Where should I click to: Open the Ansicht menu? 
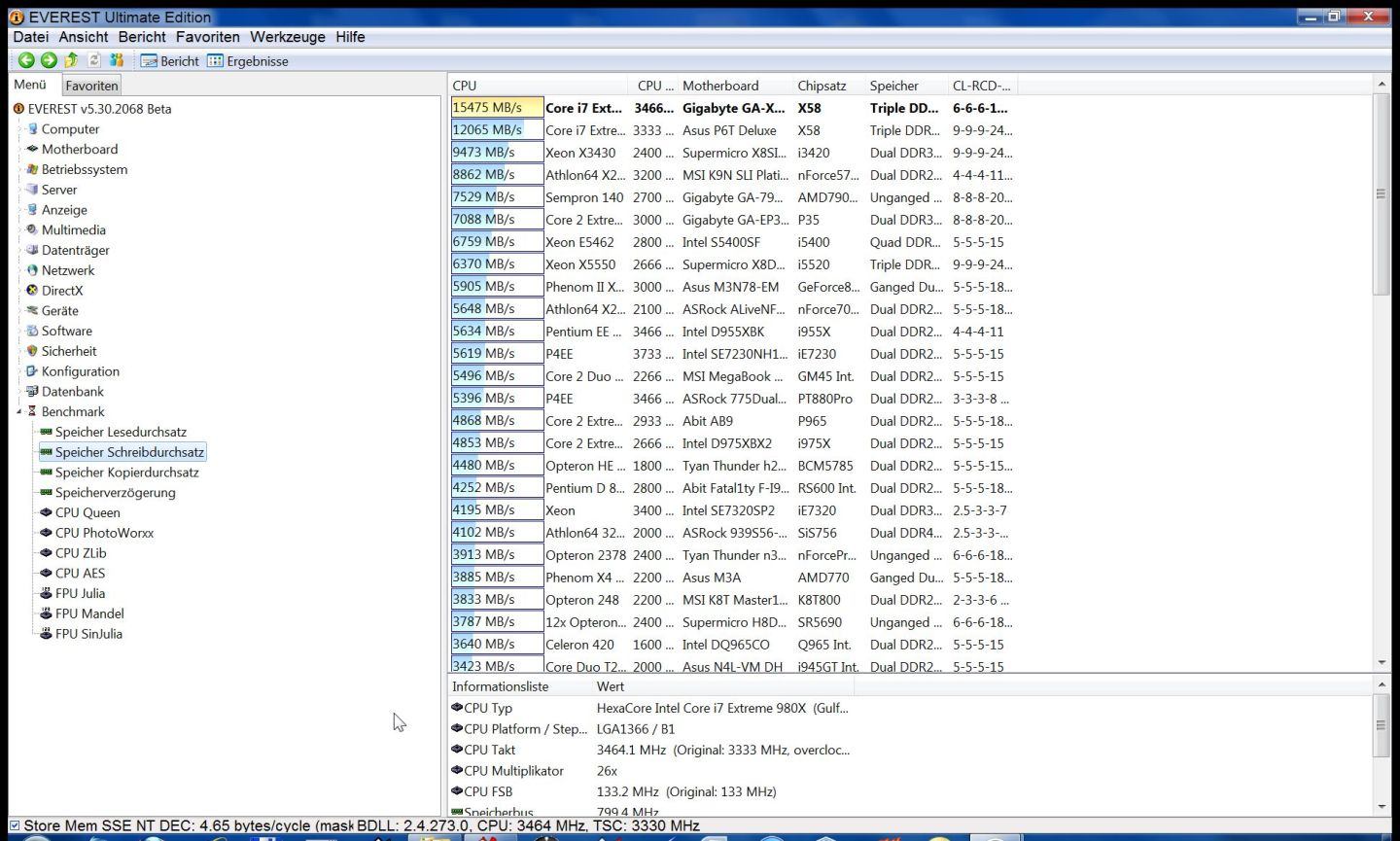tap(84, 37)
